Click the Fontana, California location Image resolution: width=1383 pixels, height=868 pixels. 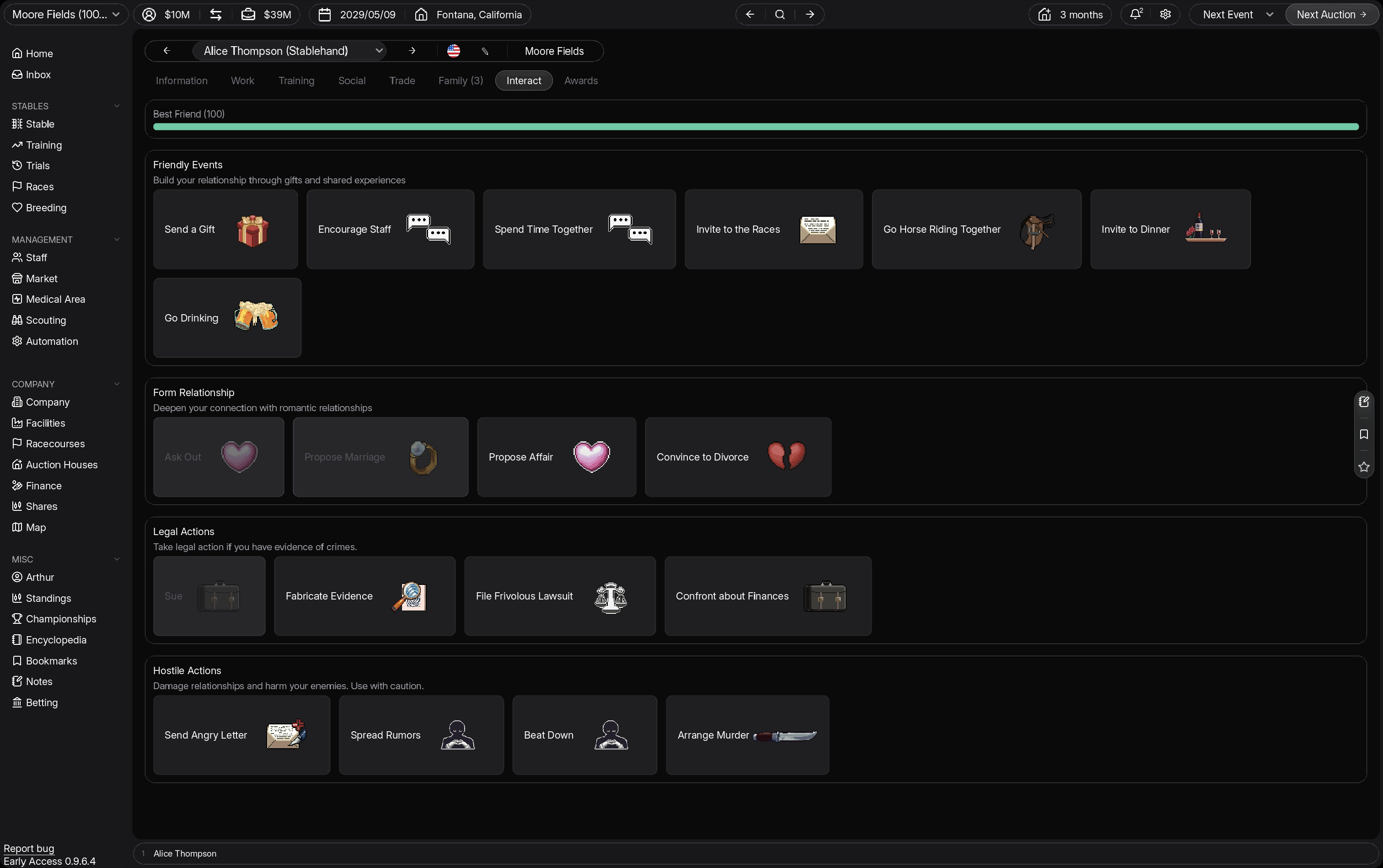[468, 14]
